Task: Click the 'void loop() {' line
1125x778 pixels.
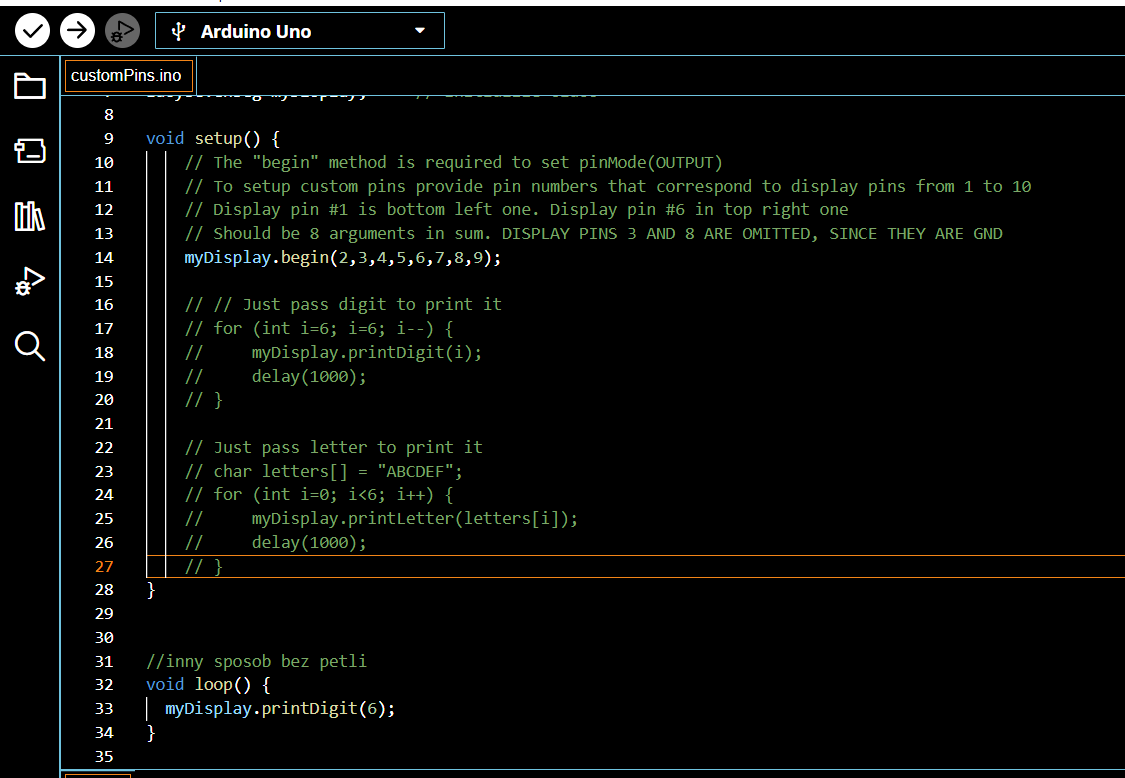Action: click(208, 685)
